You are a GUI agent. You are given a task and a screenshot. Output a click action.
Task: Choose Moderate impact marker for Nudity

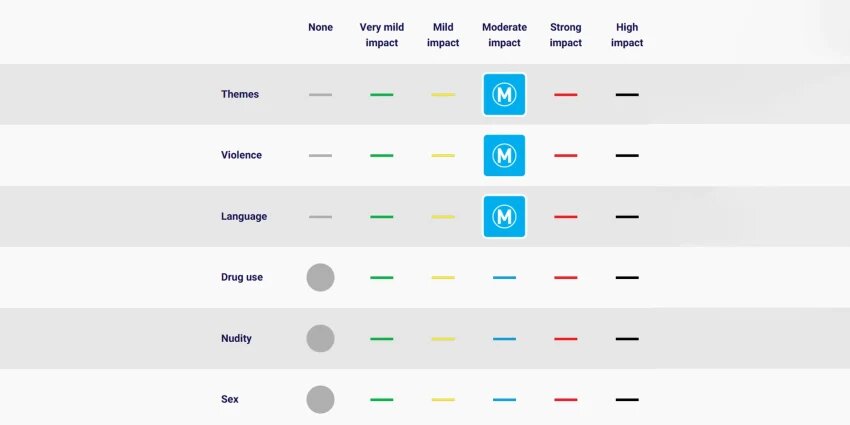pyautogui.click(x=504, y=339)
